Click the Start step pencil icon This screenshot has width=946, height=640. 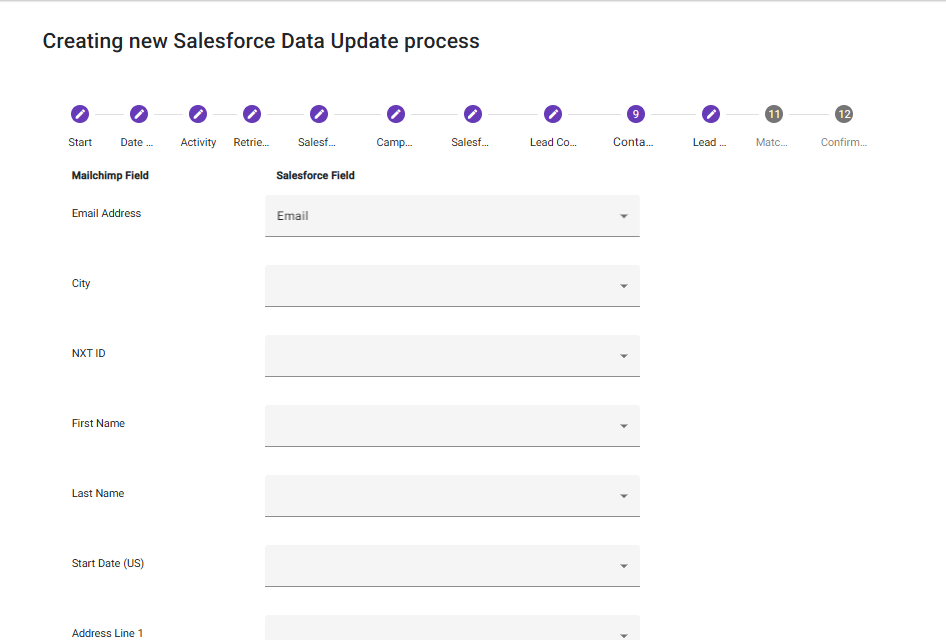(80, 114)
